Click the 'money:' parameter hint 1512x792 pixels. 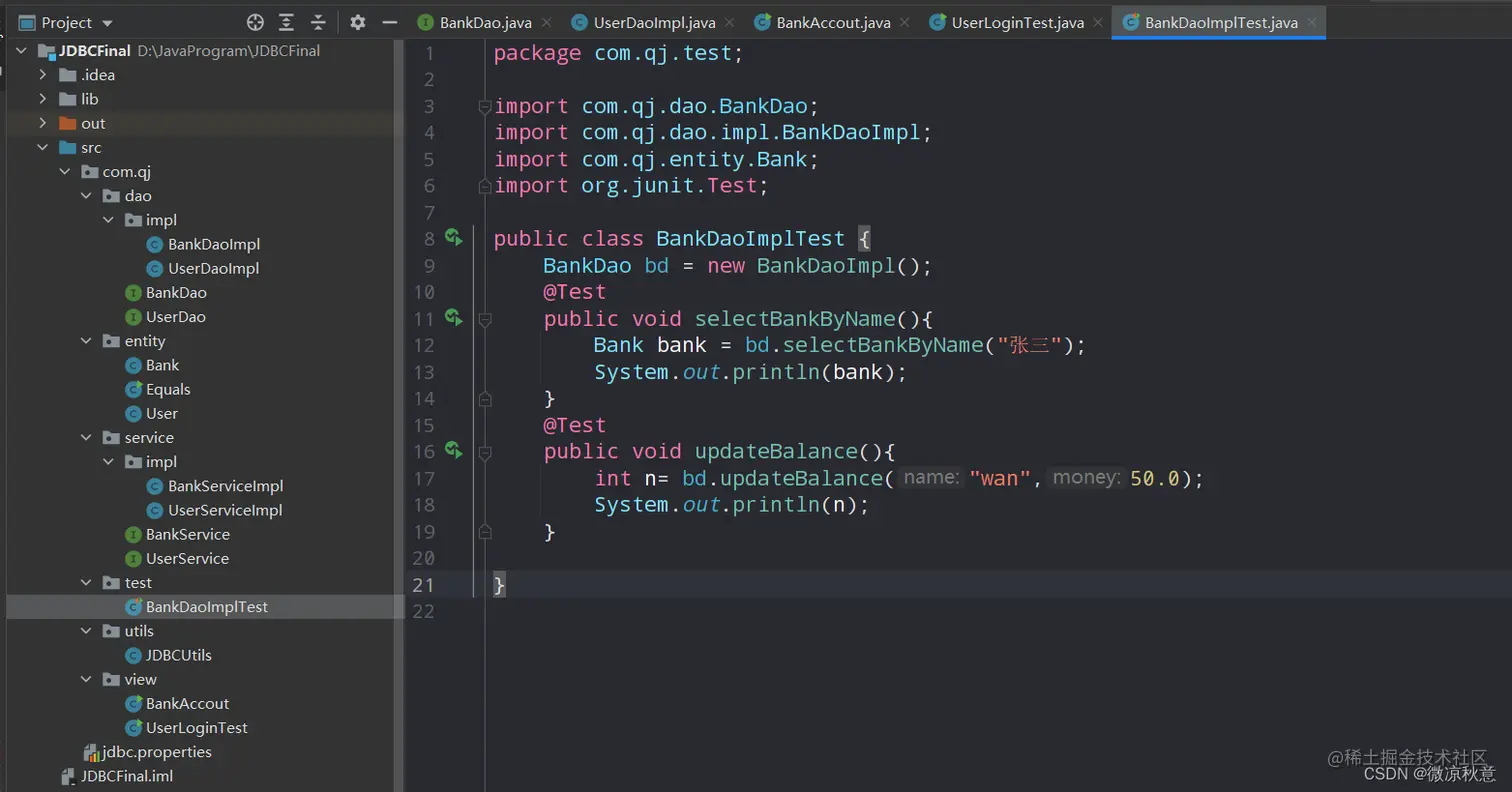pos(1086,478)
